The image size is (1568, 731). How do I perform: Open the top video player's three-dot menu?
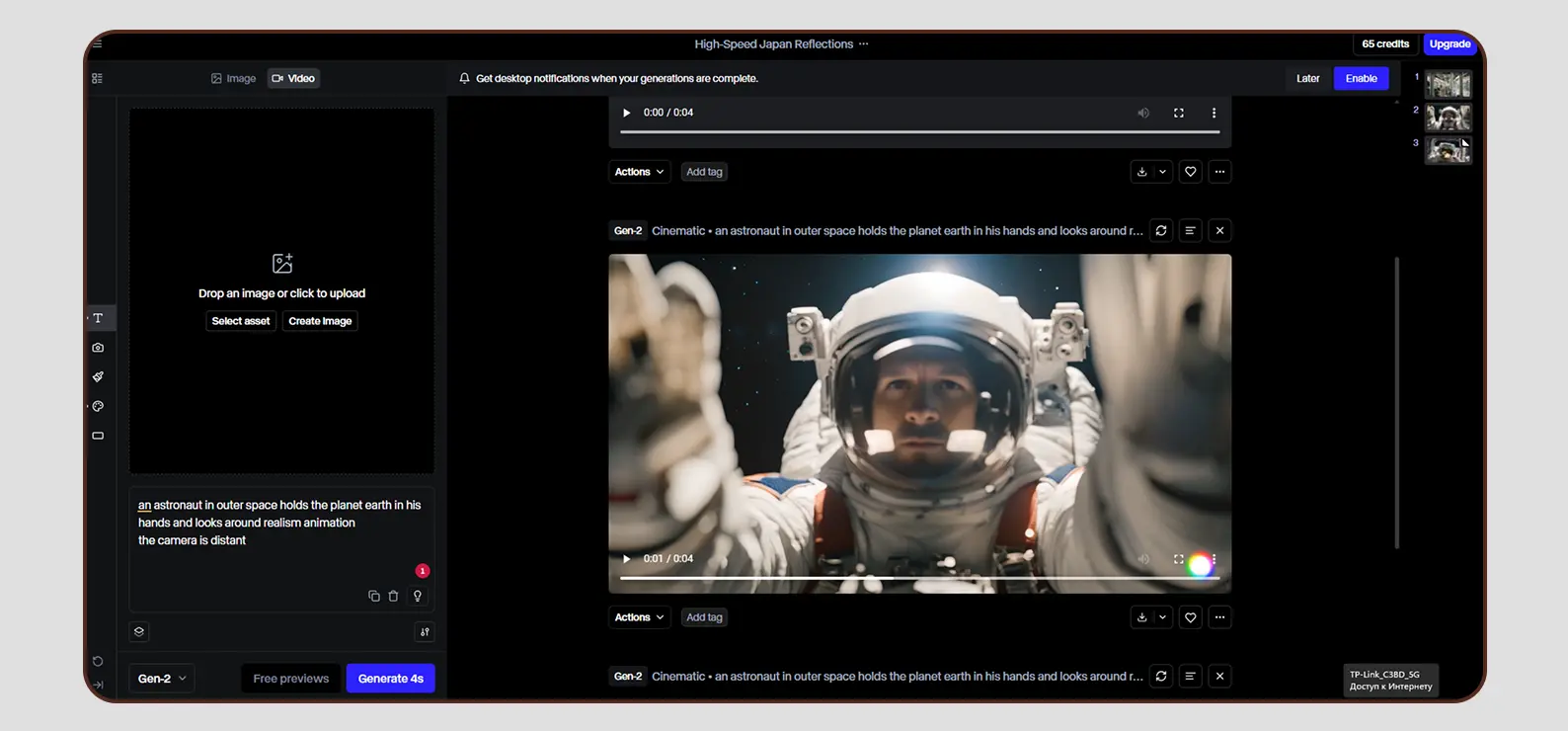[1214, 113]
